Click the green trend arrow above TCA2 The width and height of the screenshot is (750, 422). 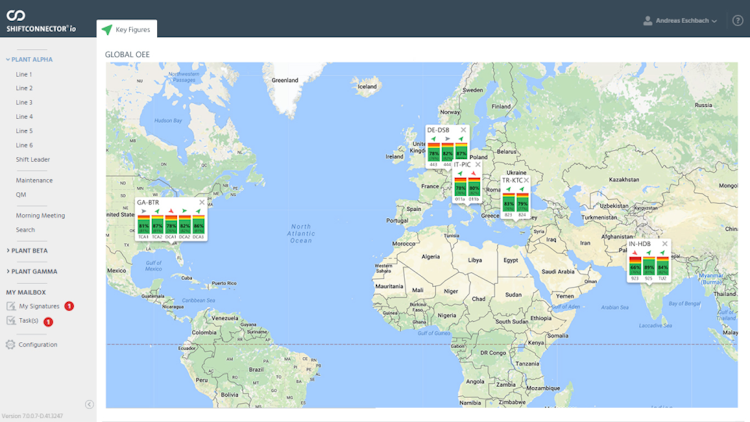tap(157, 211)
